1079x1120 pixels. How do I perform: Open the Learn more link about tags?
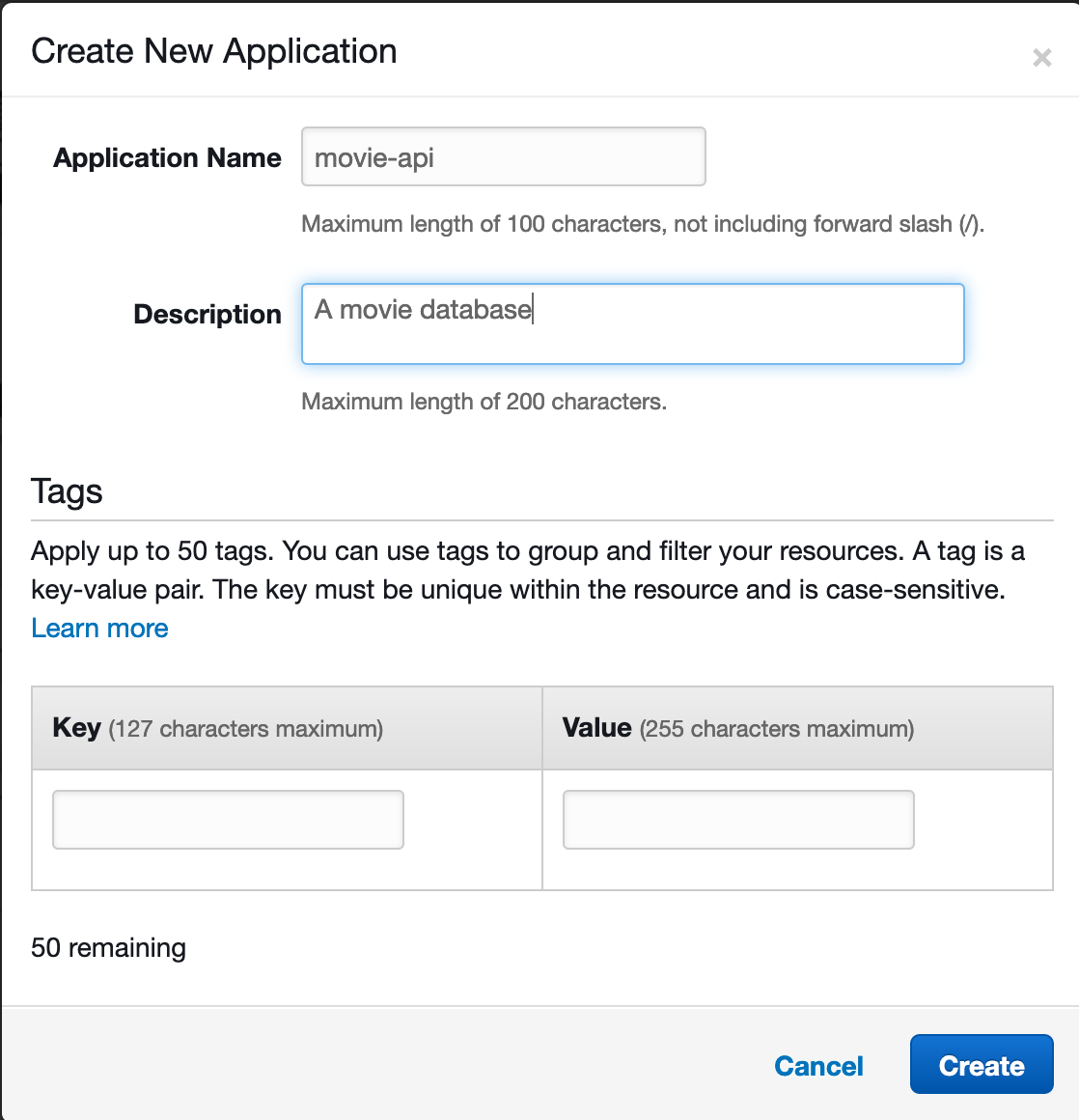pos(99,628)
